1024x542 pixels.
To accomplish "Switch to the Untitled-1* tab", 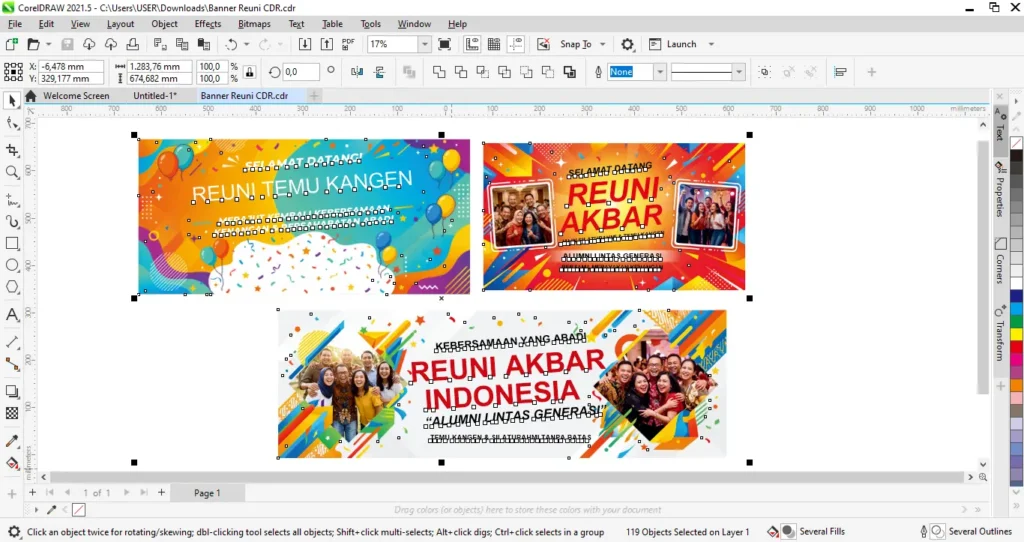I will point(155,95).
